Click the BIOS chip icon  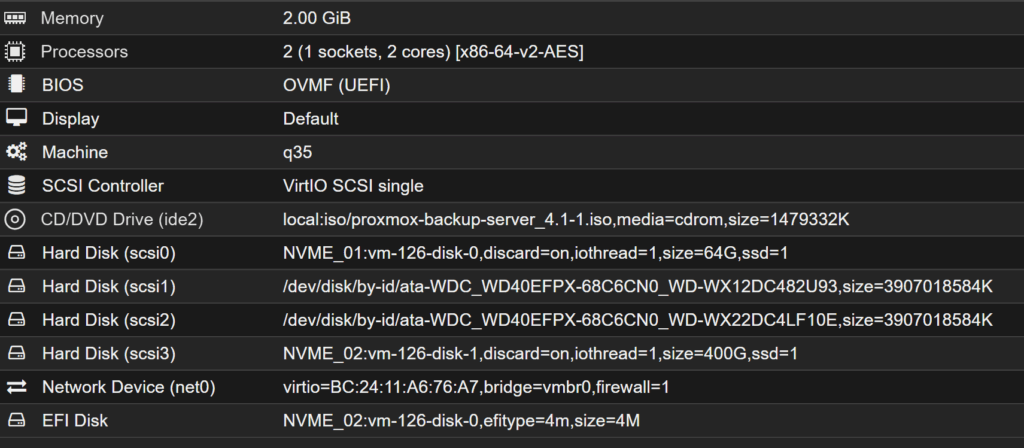15,85
